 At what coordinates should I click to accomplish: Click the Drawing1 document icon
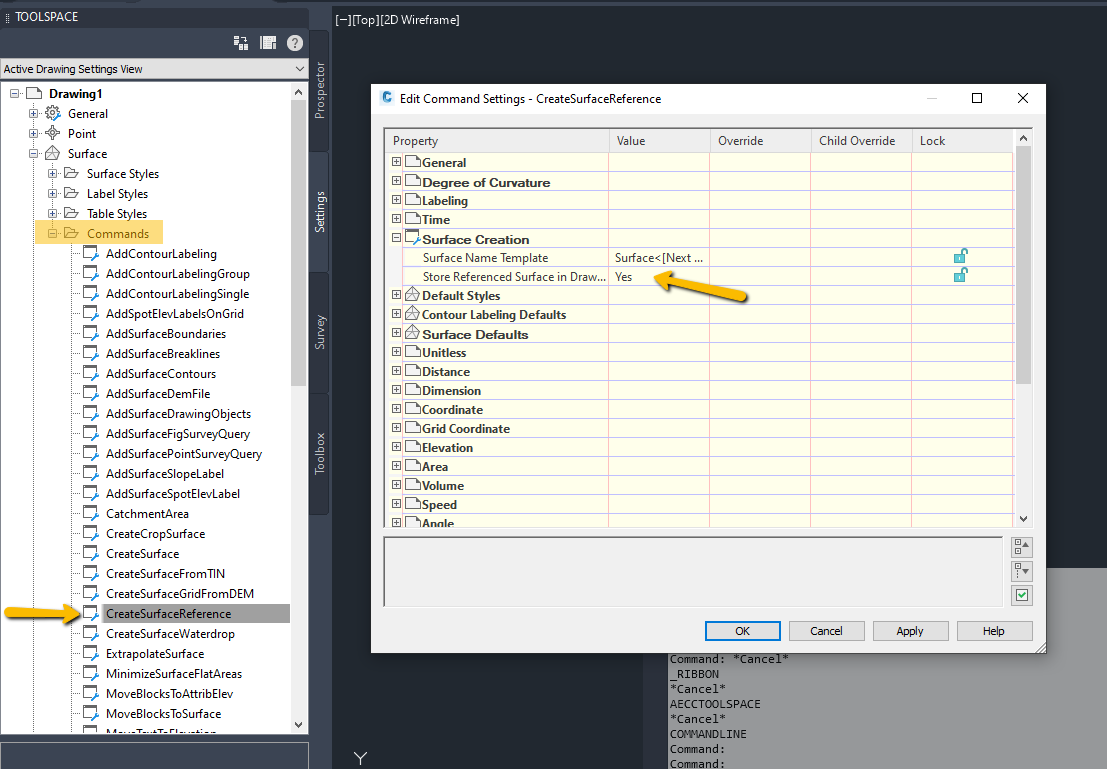pos(34,93)
